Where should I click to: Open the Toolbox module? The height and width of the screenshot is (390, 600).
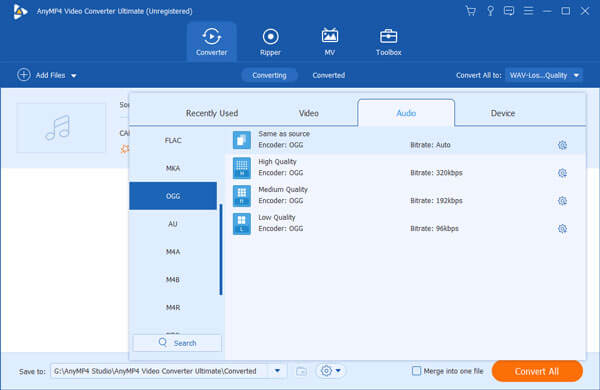(x=388, y=42)
